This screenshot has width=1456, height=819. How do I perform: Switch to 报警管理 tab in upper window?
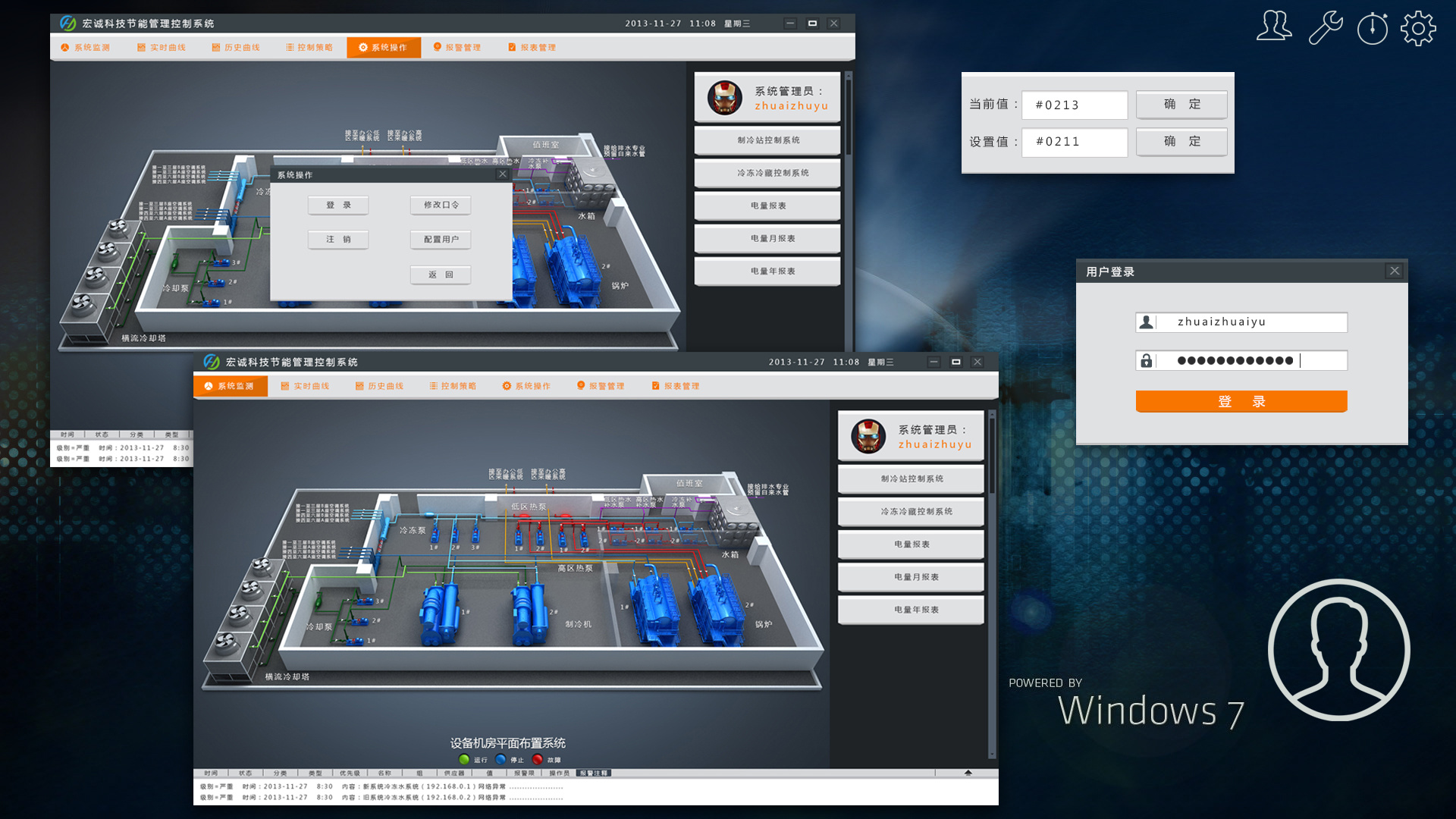coord(457,47)
